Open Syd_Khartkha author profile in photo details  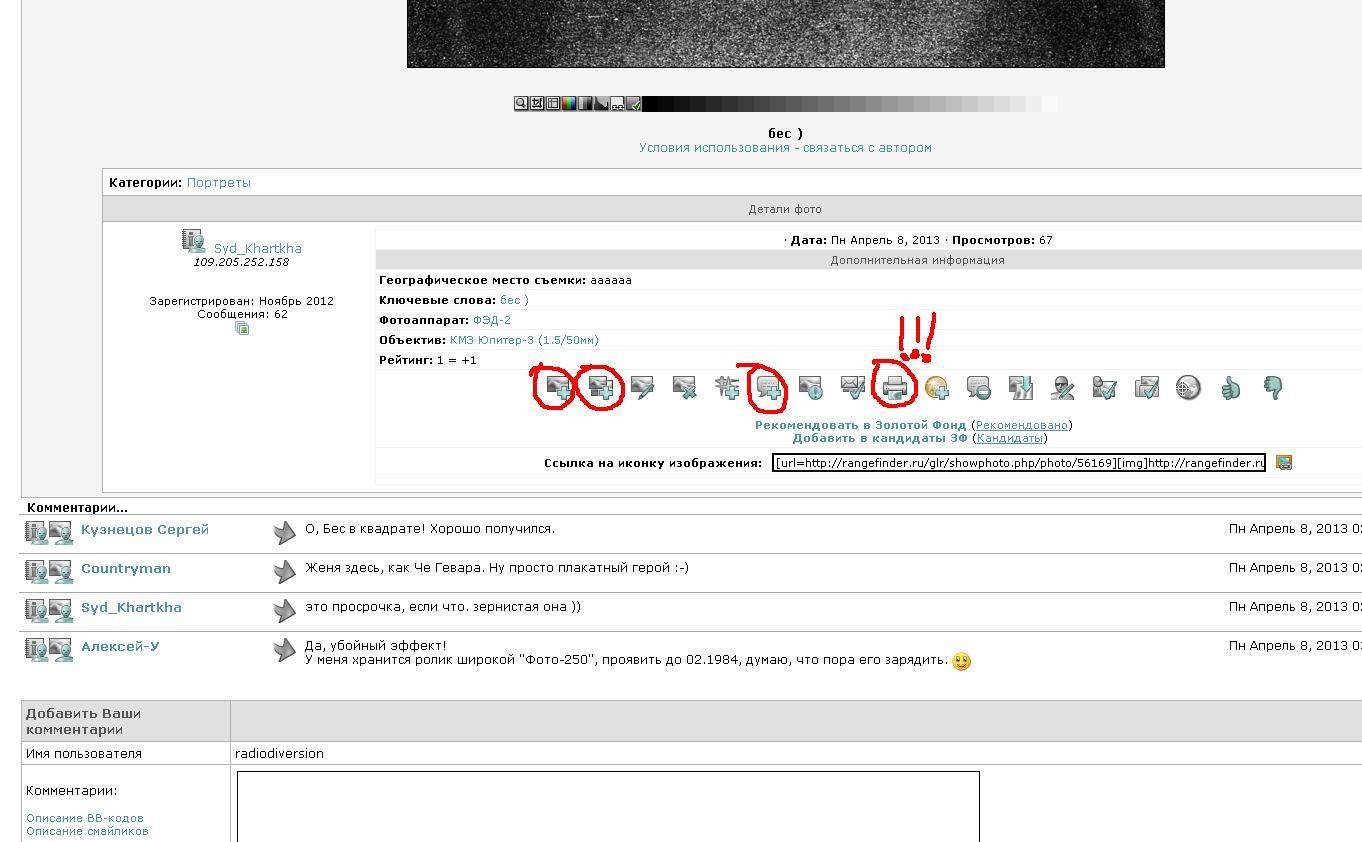257,248
